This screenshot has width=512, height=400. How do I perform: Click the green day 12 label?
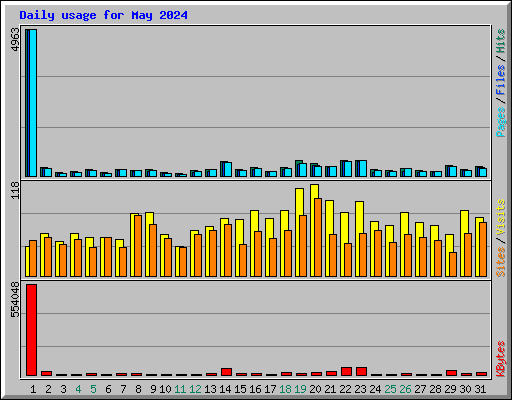tap(195, 389)
